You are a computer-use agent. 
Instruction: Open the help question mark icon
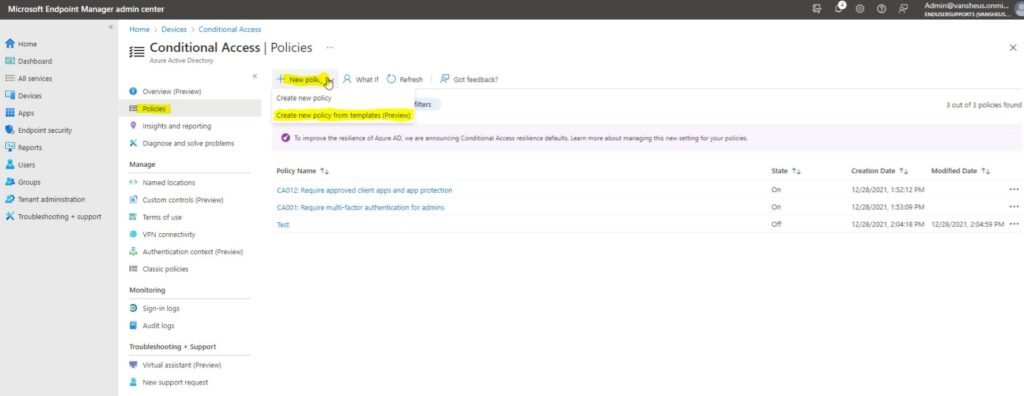coord(882,9)
